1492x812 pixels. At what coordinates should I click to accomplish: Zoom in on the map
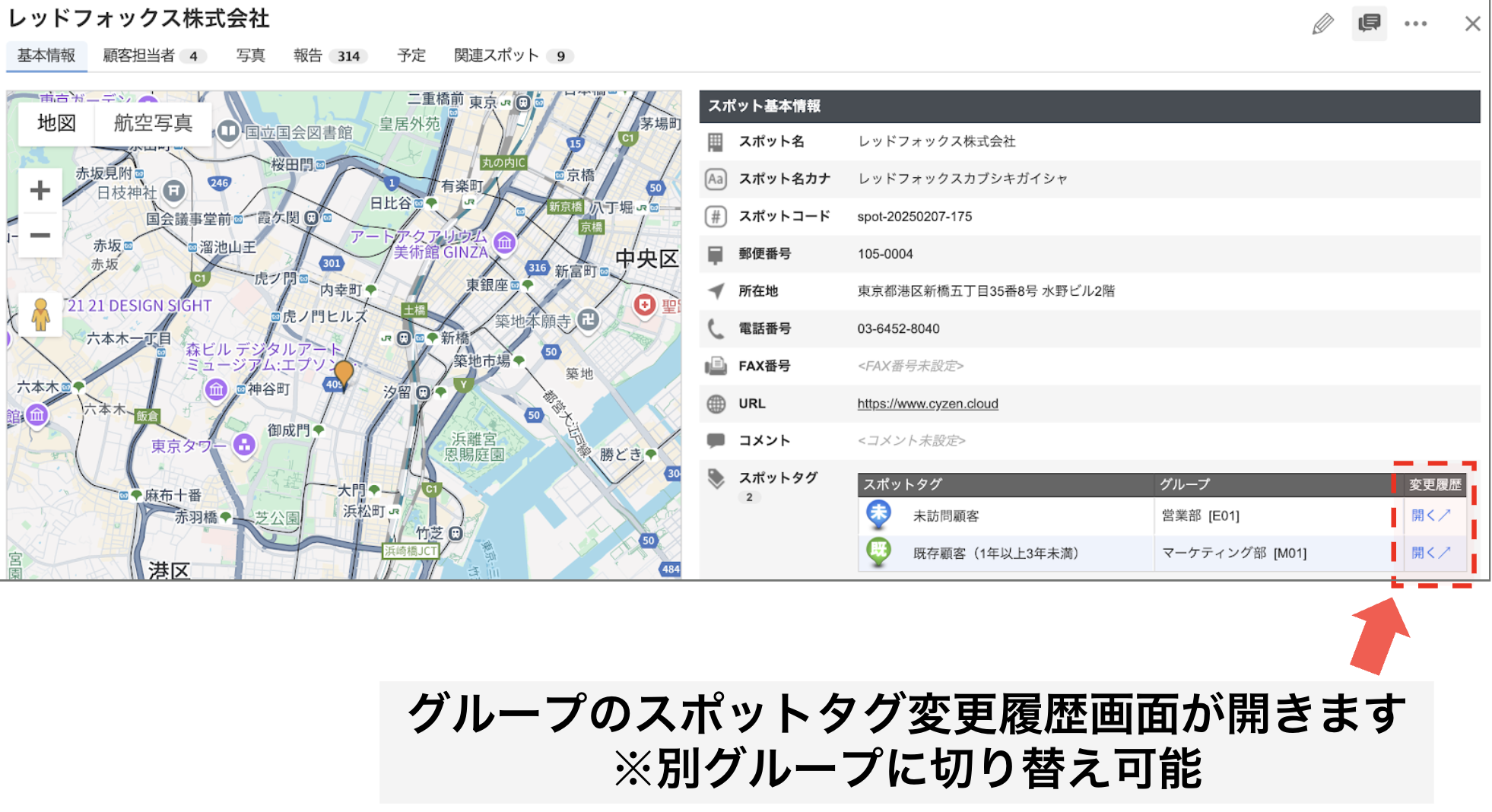point(40,190)
